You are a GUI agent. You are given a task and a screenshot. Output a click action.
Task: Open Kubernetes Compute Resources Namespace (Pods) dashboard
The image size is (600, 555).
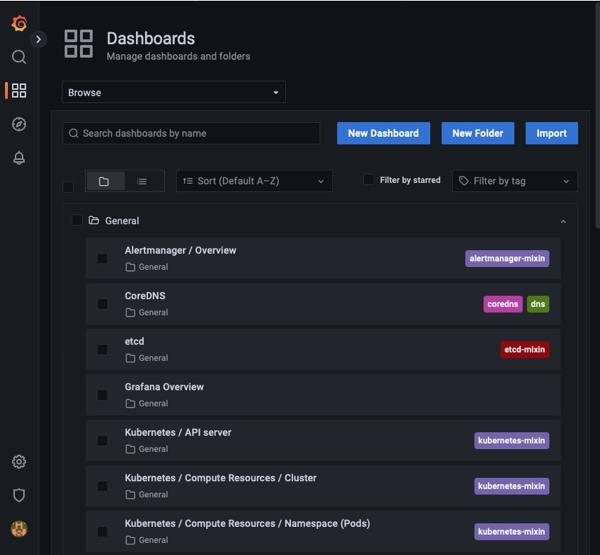tap(247, 524)
